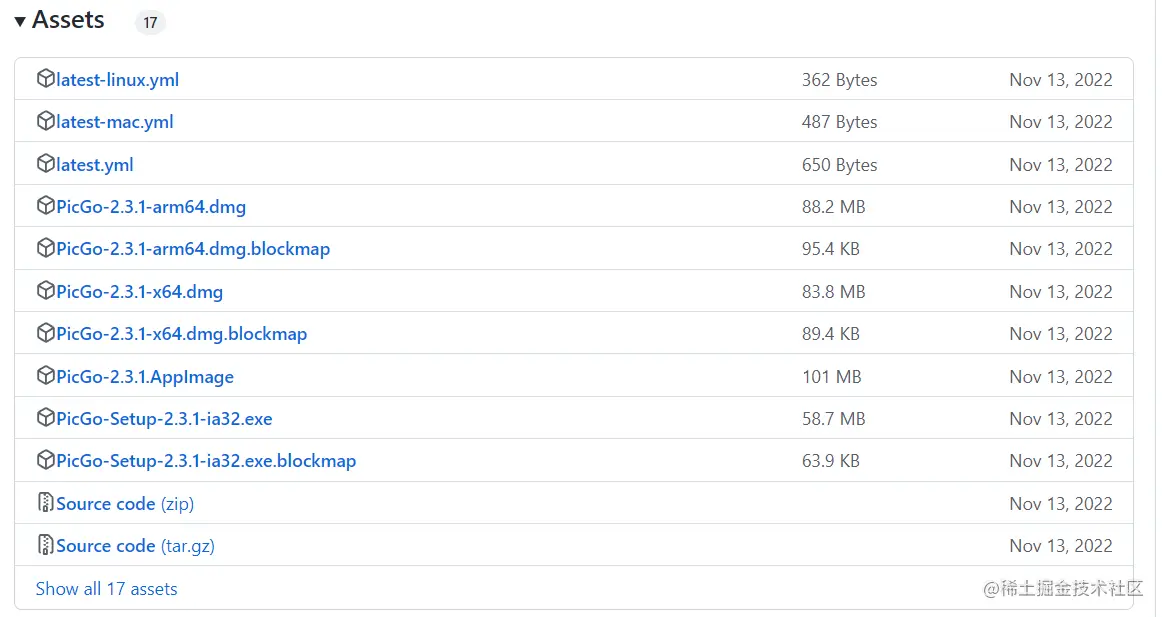Click zip file icon beside Source code (zip)
The height and width of the screenshot is (617, 1162).
point(46,503)
